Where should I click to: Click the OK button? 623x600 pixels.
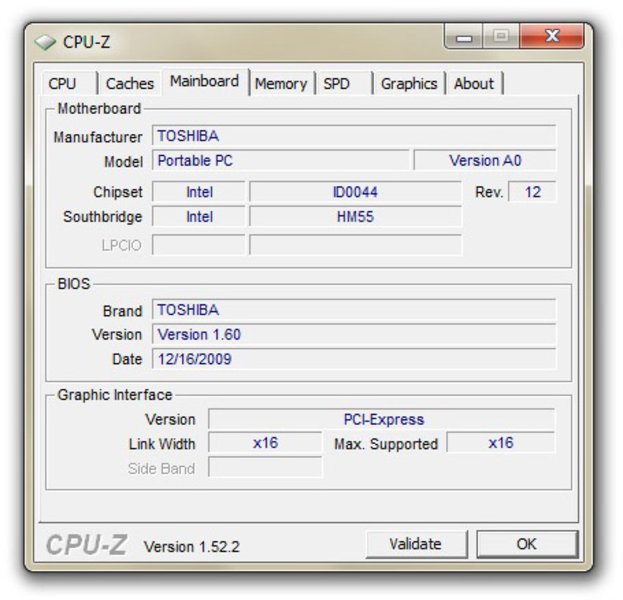526,544
